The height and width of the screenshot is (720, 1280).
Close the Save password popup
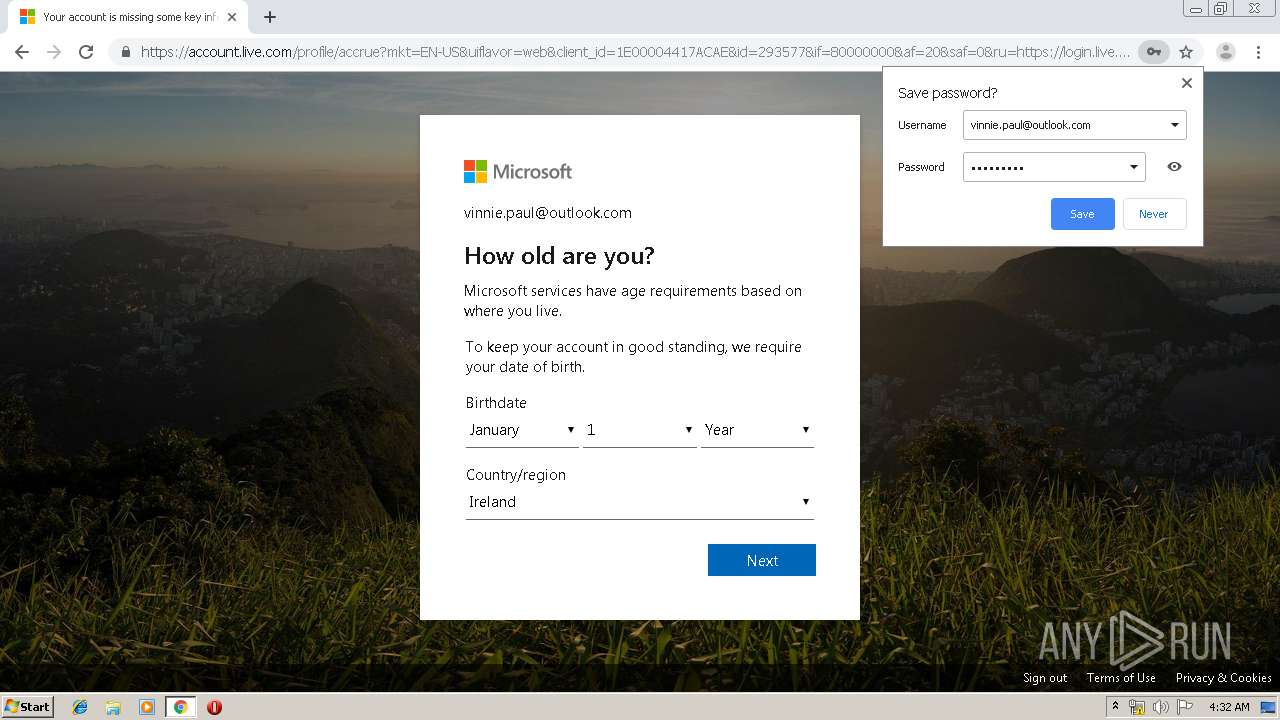(1187, 83)
